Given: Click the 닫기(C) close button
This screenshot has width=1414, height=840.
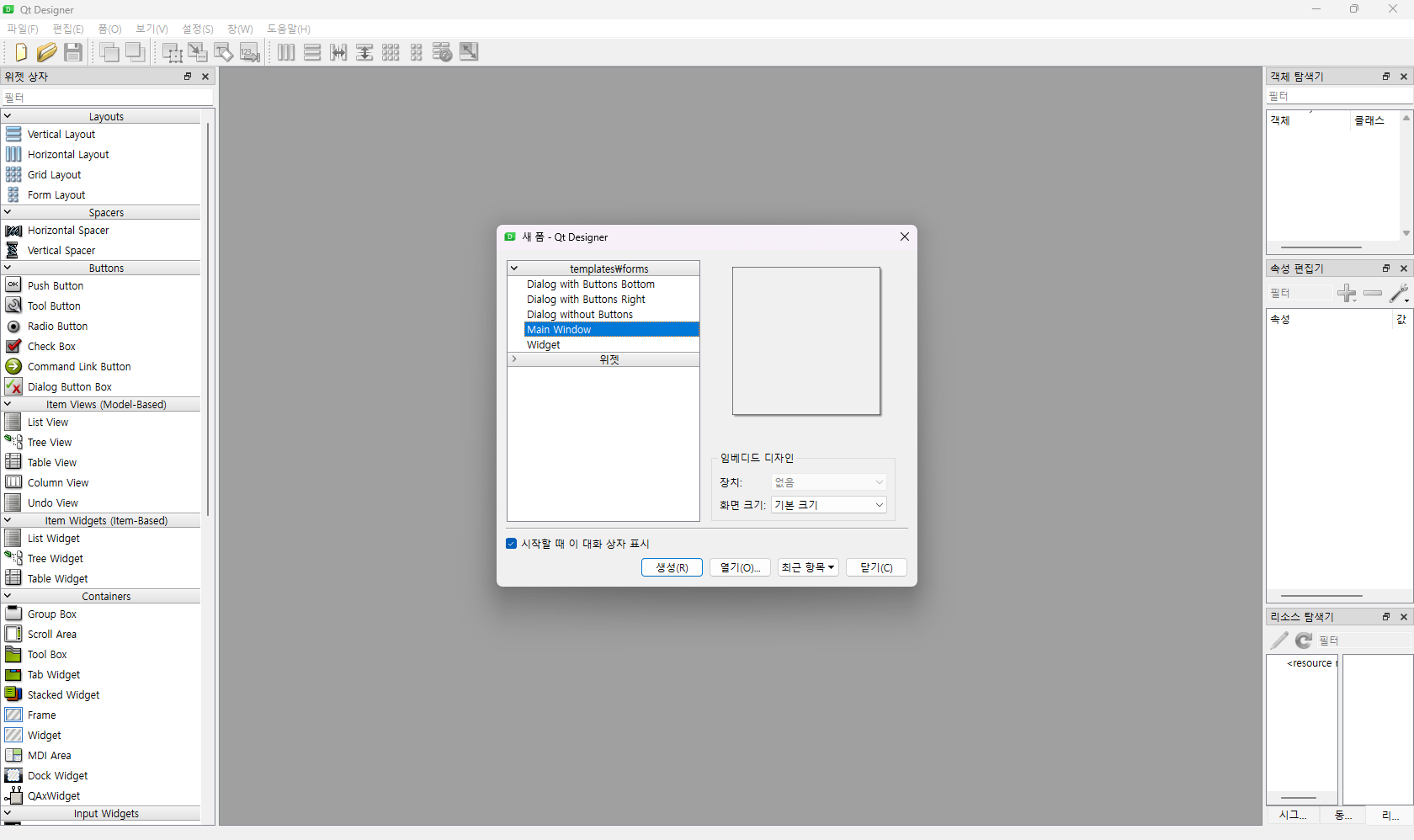Looking at the screenshot, I should tap(876, 567).
